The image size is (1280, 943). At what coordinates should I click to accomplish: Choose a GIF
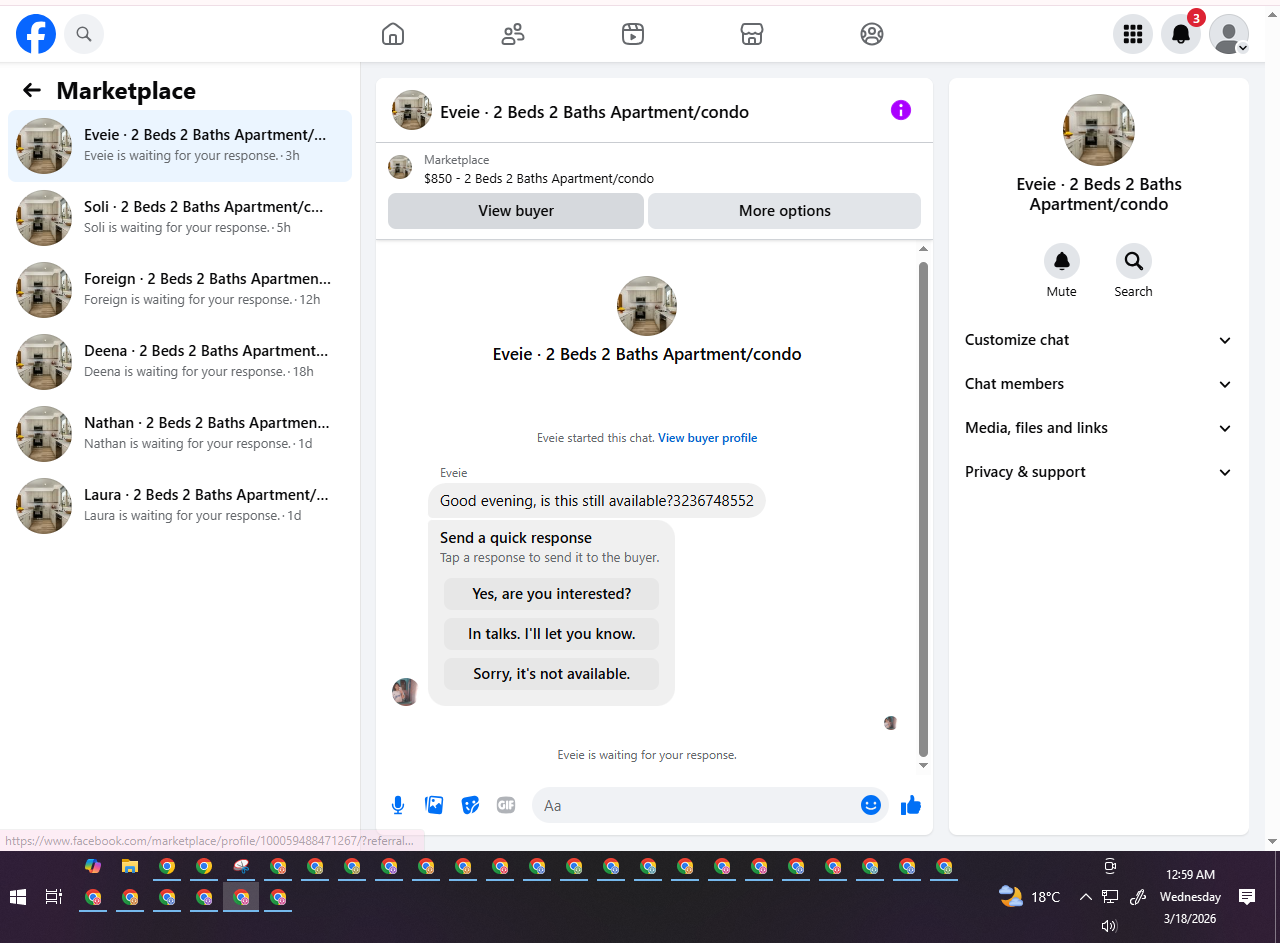tap(506, 805)
